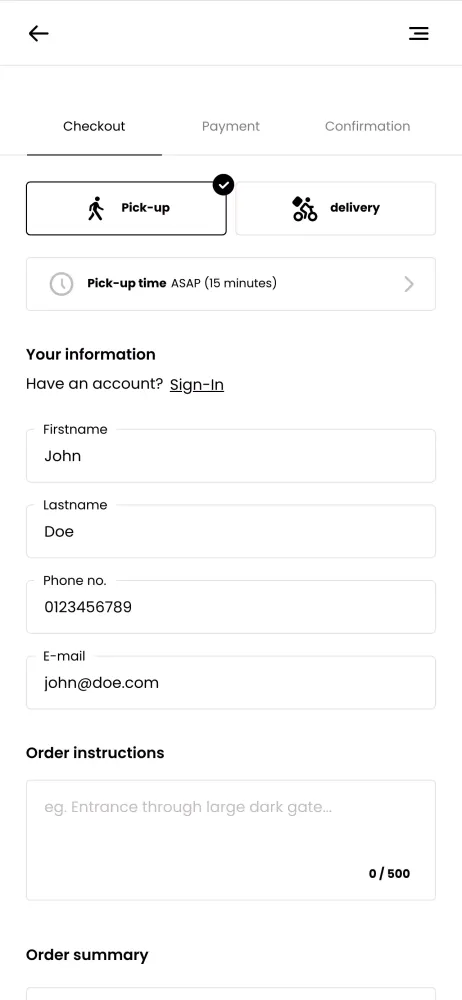Click the delivery cyclist icon

click(304, 209)
